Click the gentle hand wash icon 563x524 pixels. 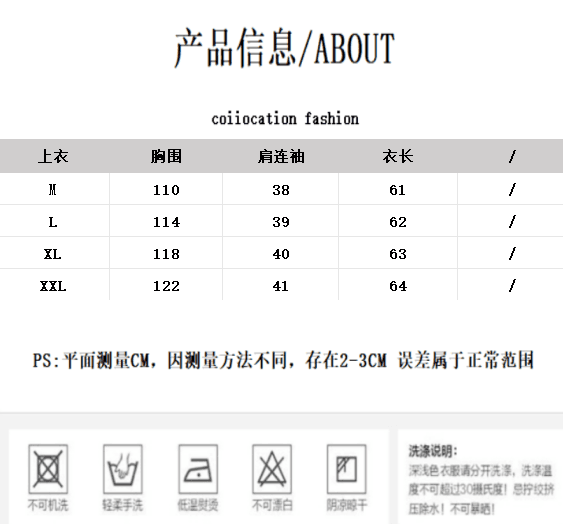tap(123, 469)
